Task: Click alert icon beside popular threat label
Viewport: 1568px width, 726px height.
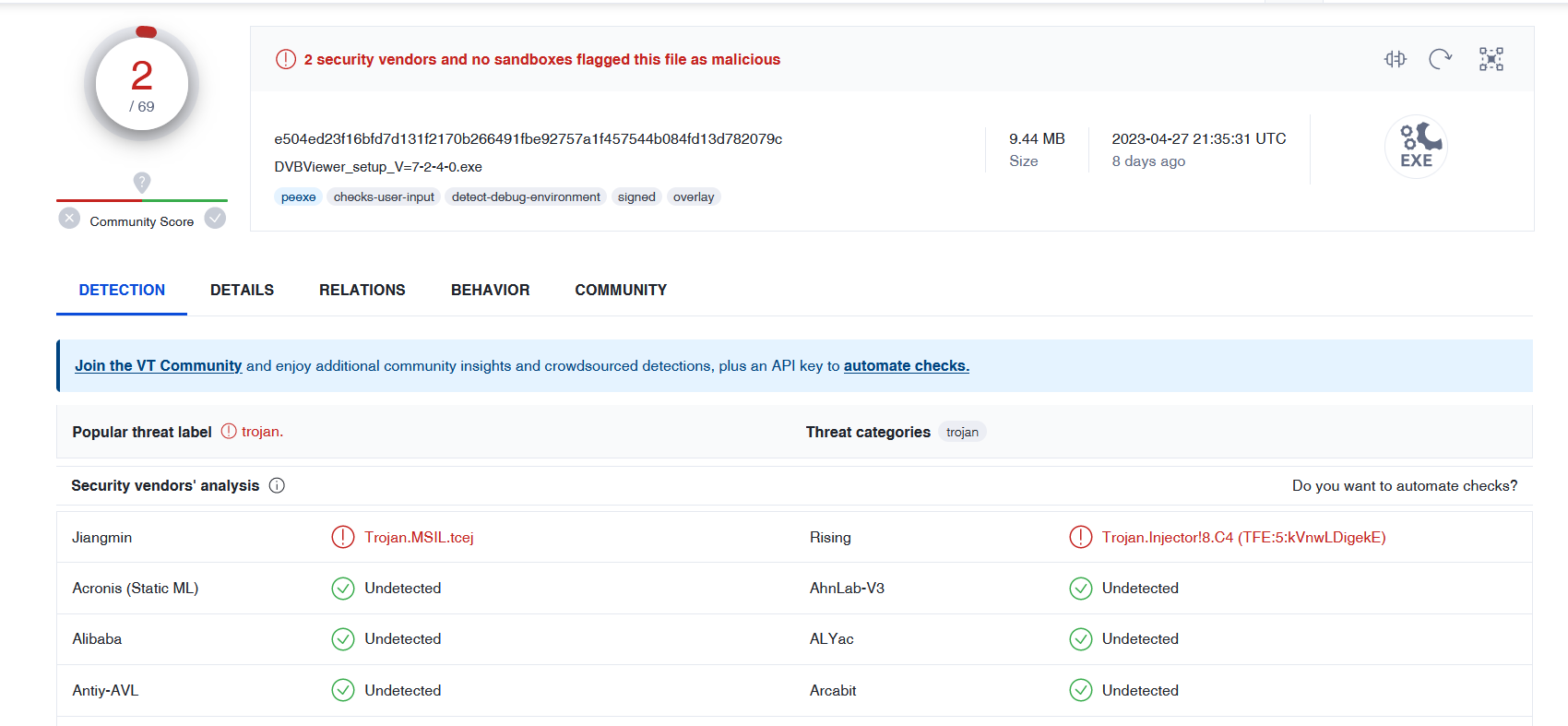Action: tap(229, 431)
